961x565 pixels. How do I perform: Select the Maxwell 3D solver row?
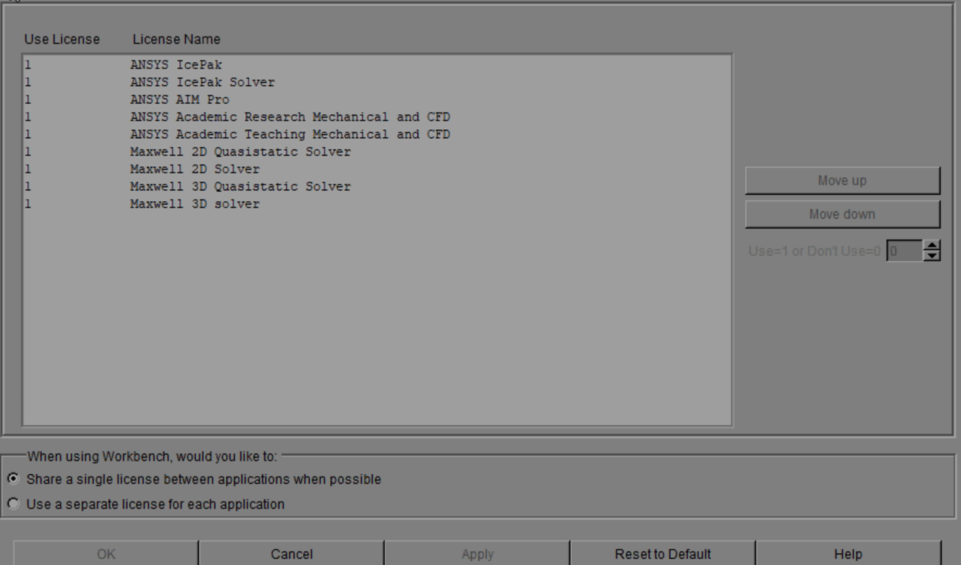coord(377,203)
